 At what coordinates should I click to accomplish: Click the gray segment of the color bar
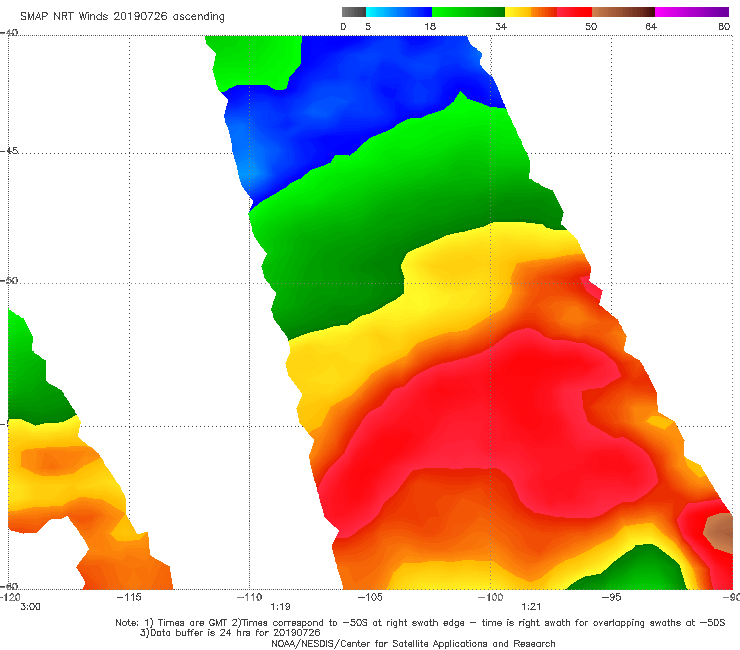click(354, 12)
